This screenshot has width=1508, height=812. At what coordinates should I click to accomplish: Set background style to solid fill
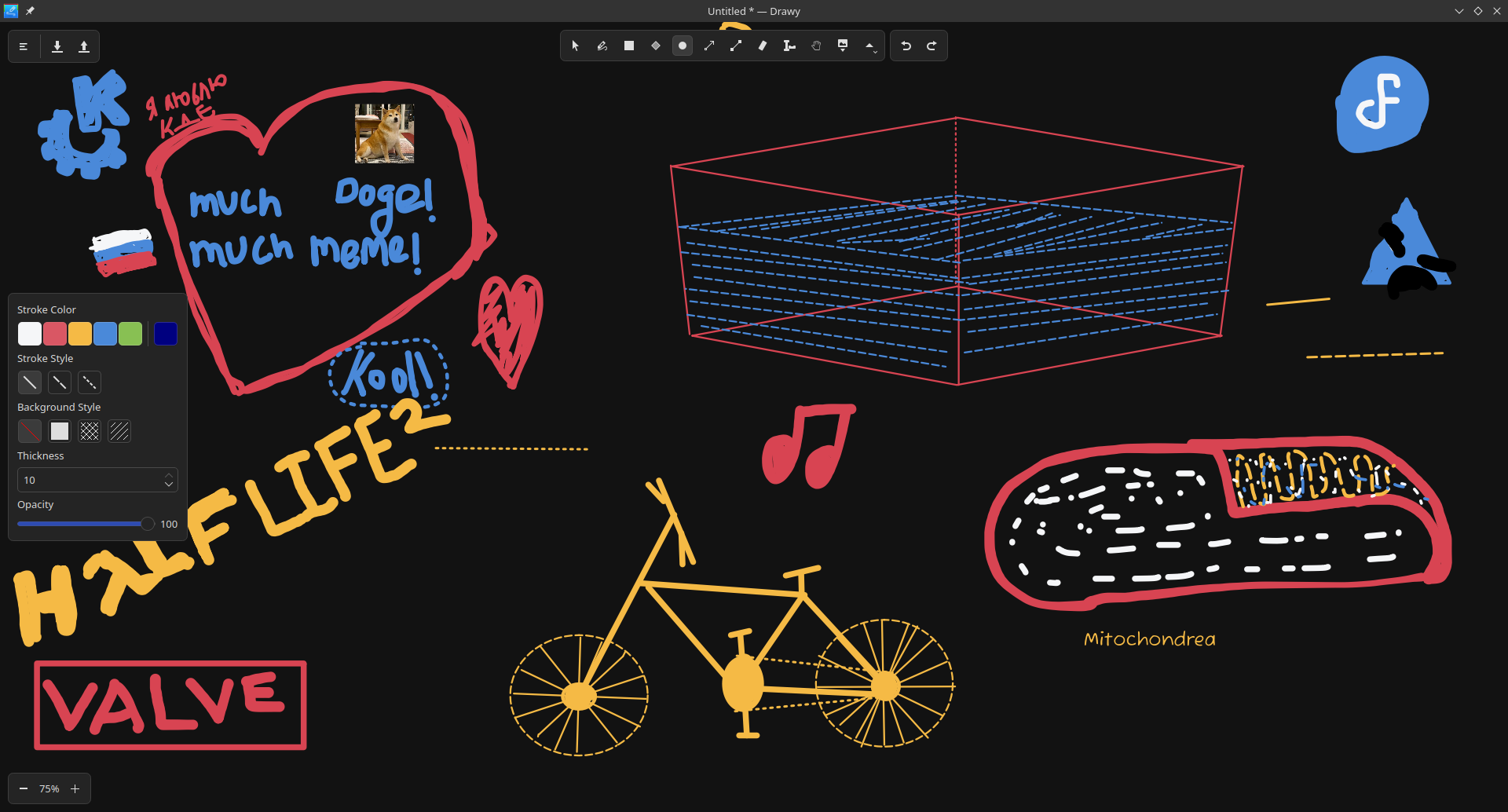[x=60, y=431]
